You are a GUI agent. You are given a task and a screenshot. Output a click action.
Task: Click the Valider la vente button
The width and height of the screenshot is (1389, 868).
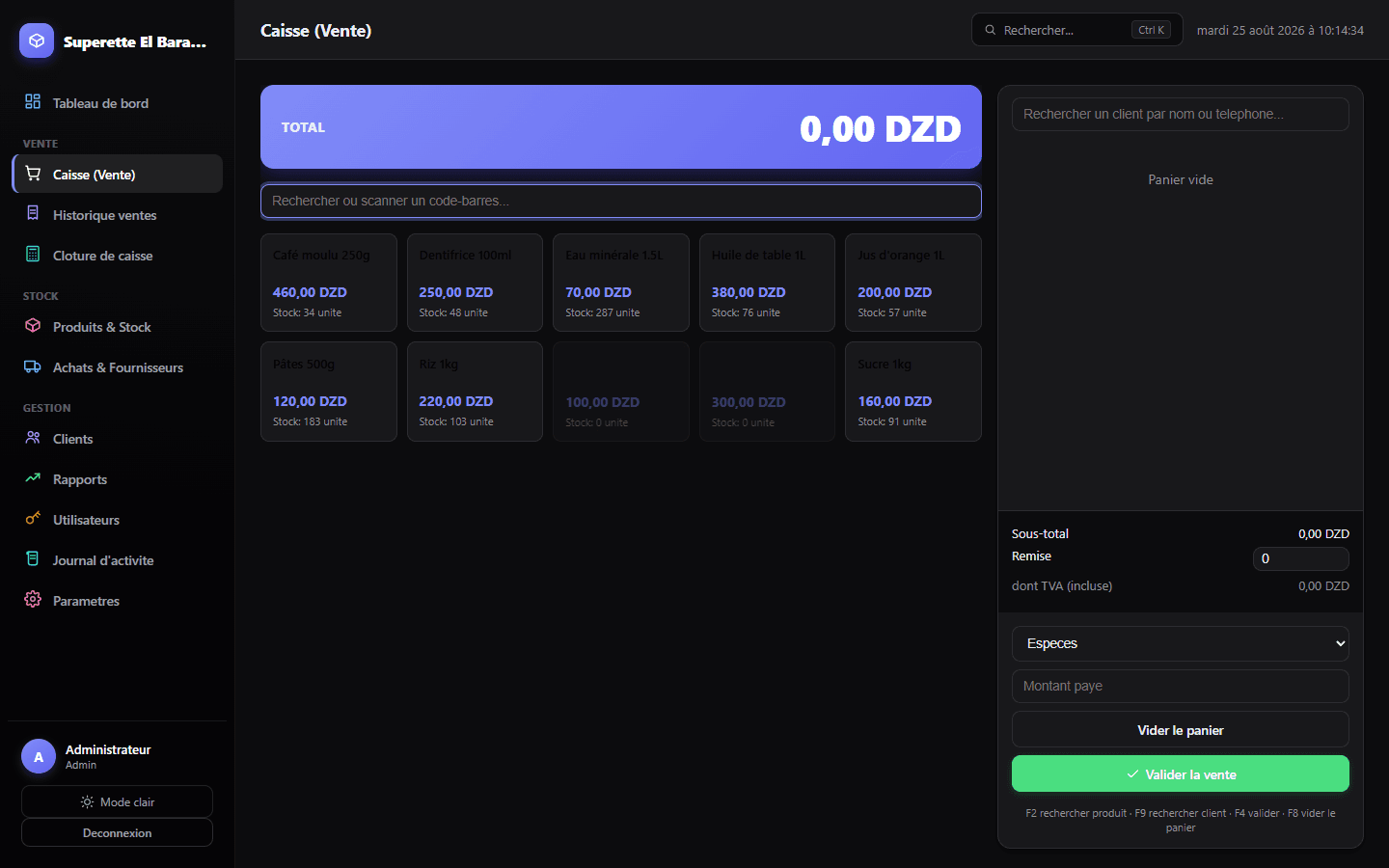(1180, 773)
